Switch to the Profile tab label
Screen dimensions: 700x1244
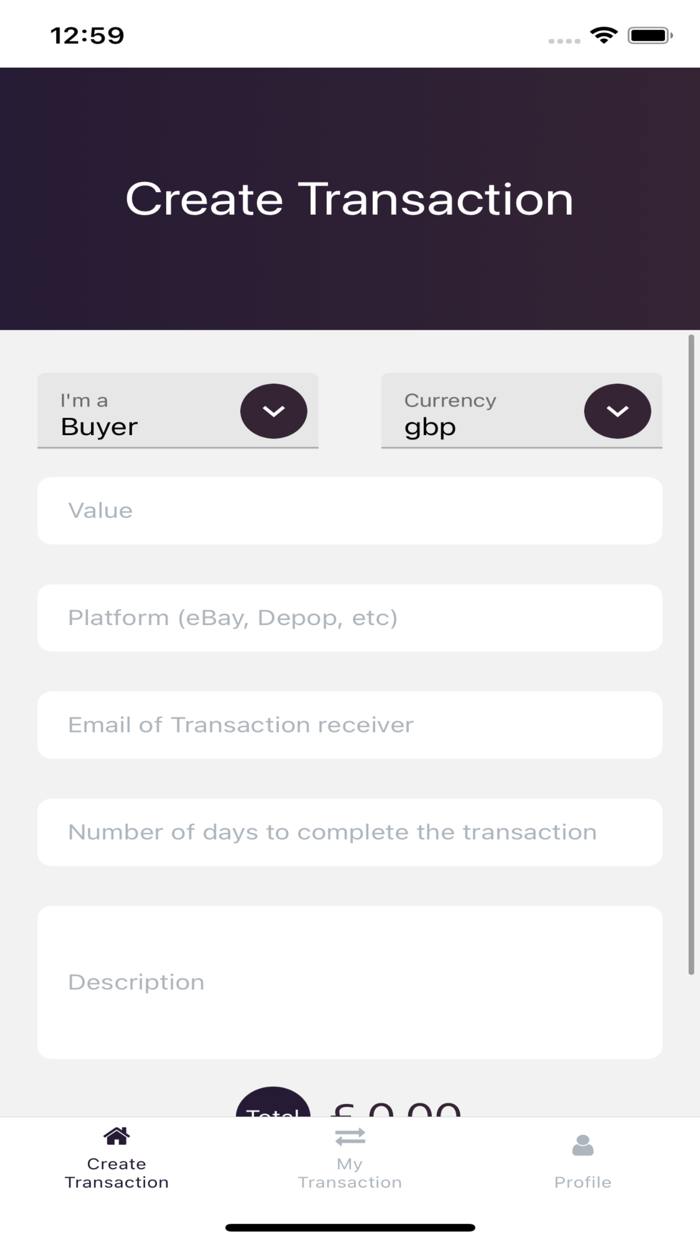coord(582,1182)
